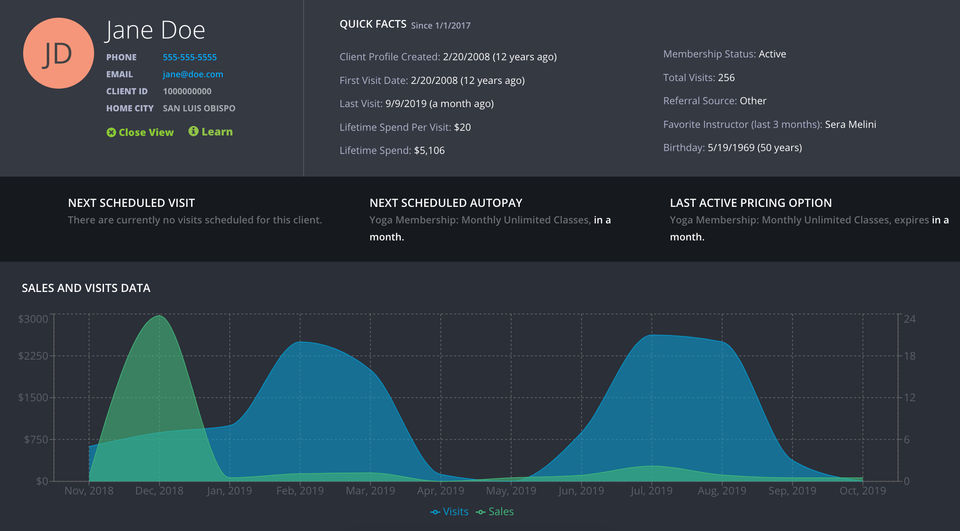
Task: Open the Learn link text
Action: (217, 132)
